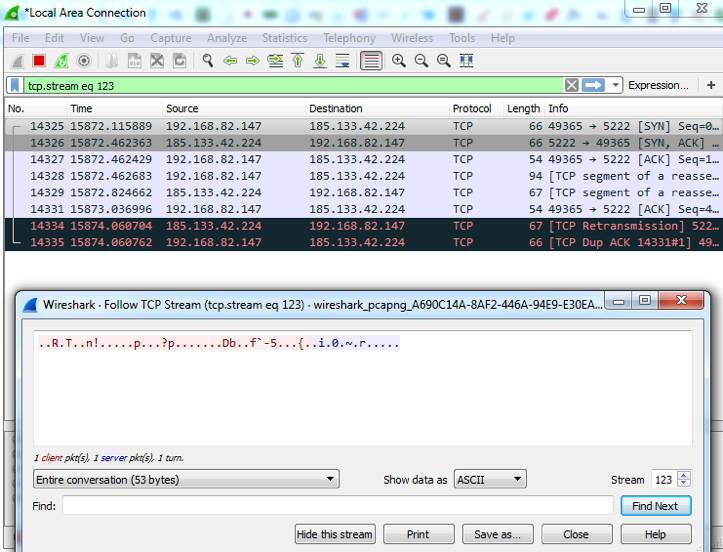Toggle auto-scroll during live capture
Image resolution: width=723 pixels, height=552 pixels.
(343, 60)
